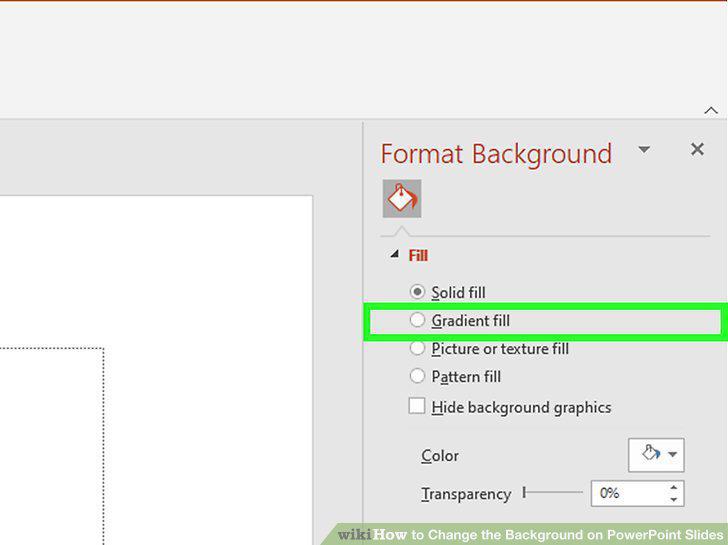Choose the Pattern fill radio option
Screen dimensions: 728x545
[x=417, y=376]
